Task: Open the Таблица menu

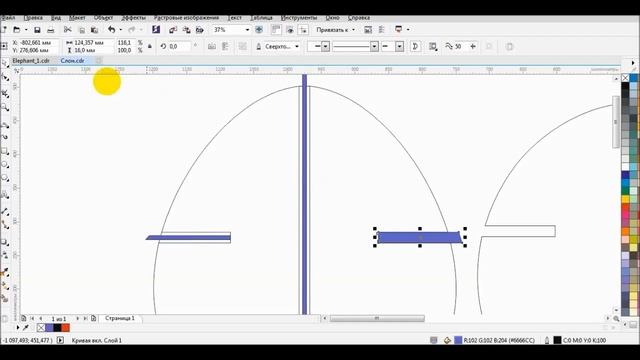Action: tap(261, 18)
